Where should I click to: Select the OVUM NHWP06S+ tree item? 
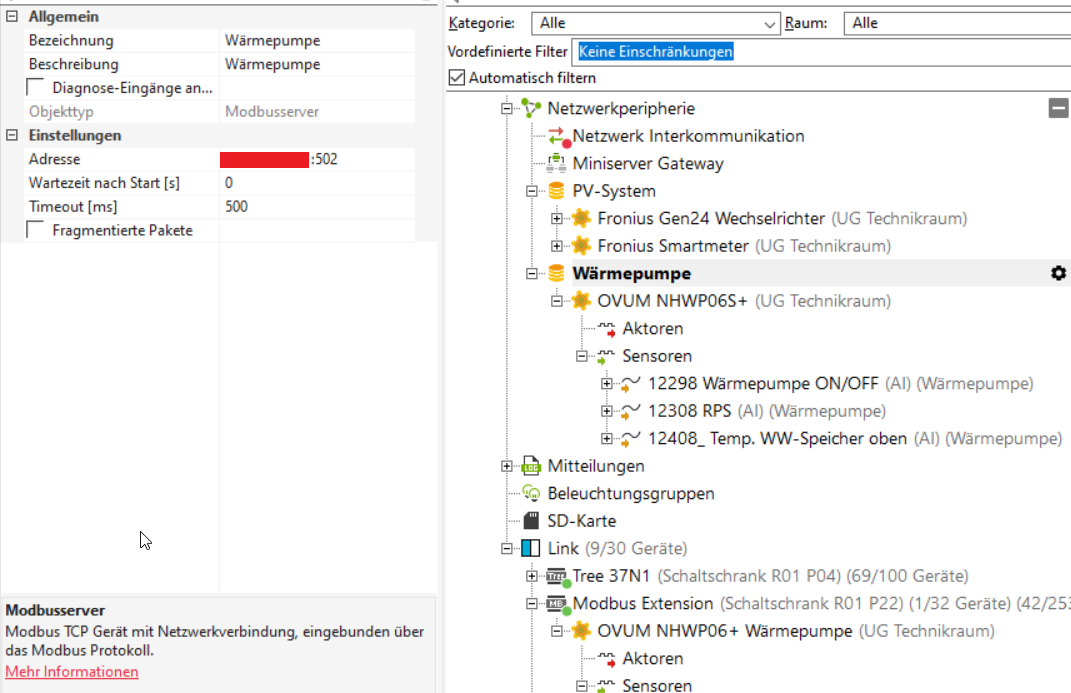coord(674,301)
